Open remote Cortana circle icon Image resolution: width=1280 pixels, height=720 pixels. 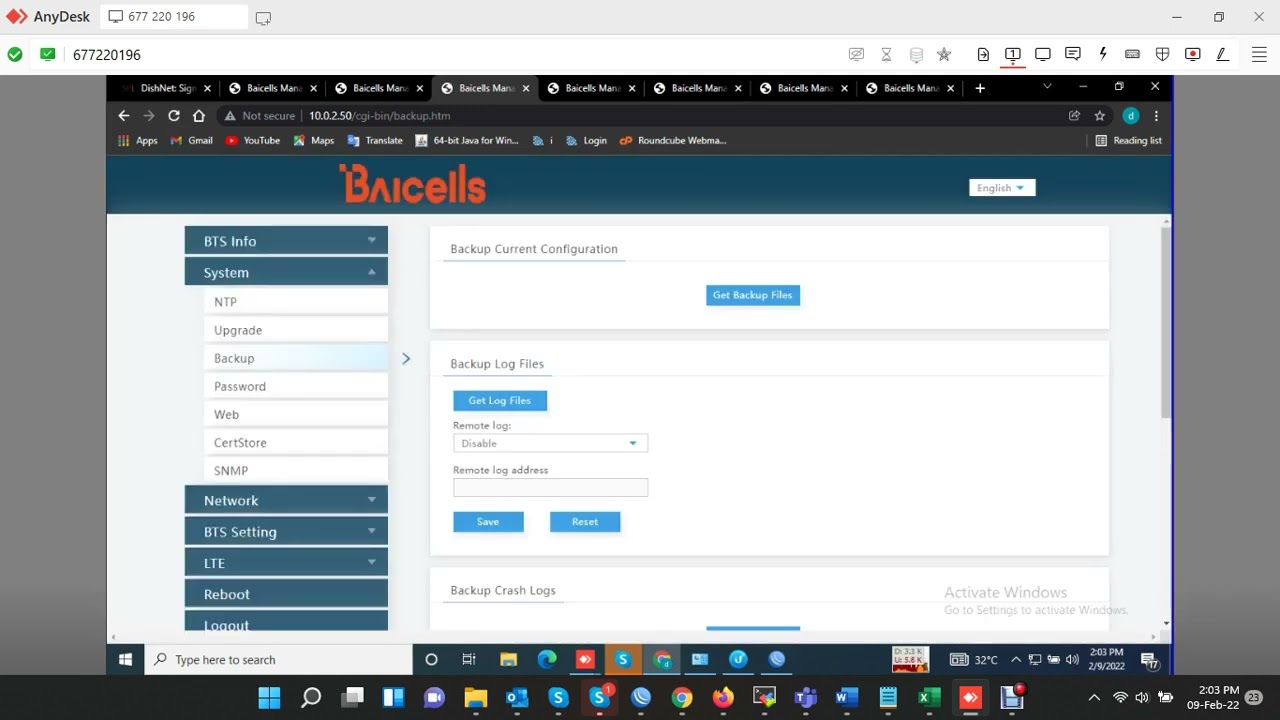(x=431, y=659)
